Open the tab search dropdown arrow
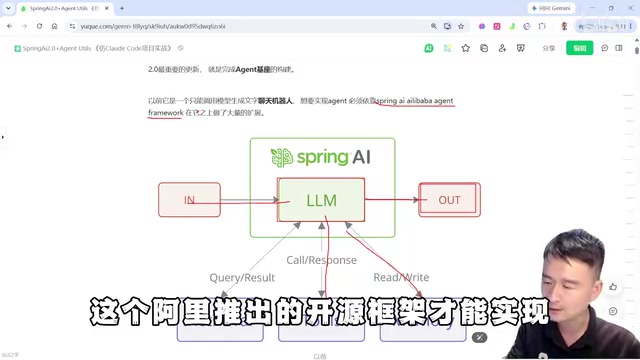 pos(8,8)
